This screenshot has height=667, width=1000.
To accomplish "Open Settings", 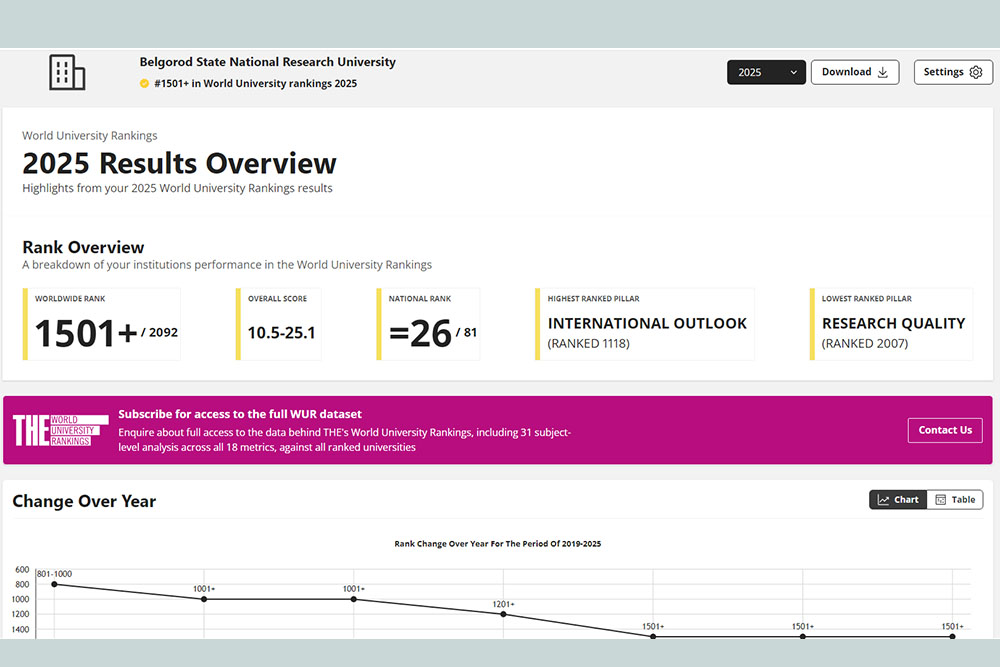I will click(x=953, y=72).
